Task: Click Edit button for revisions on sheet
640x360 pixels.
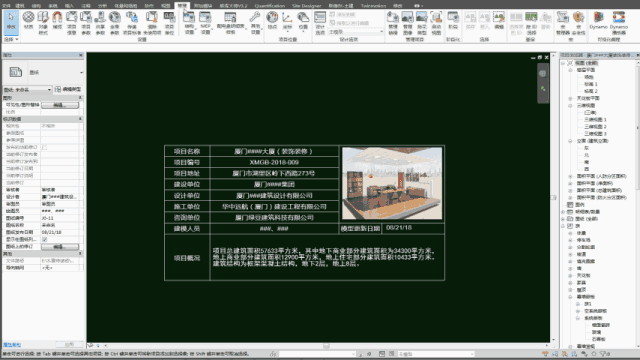Action: (60, 247)
